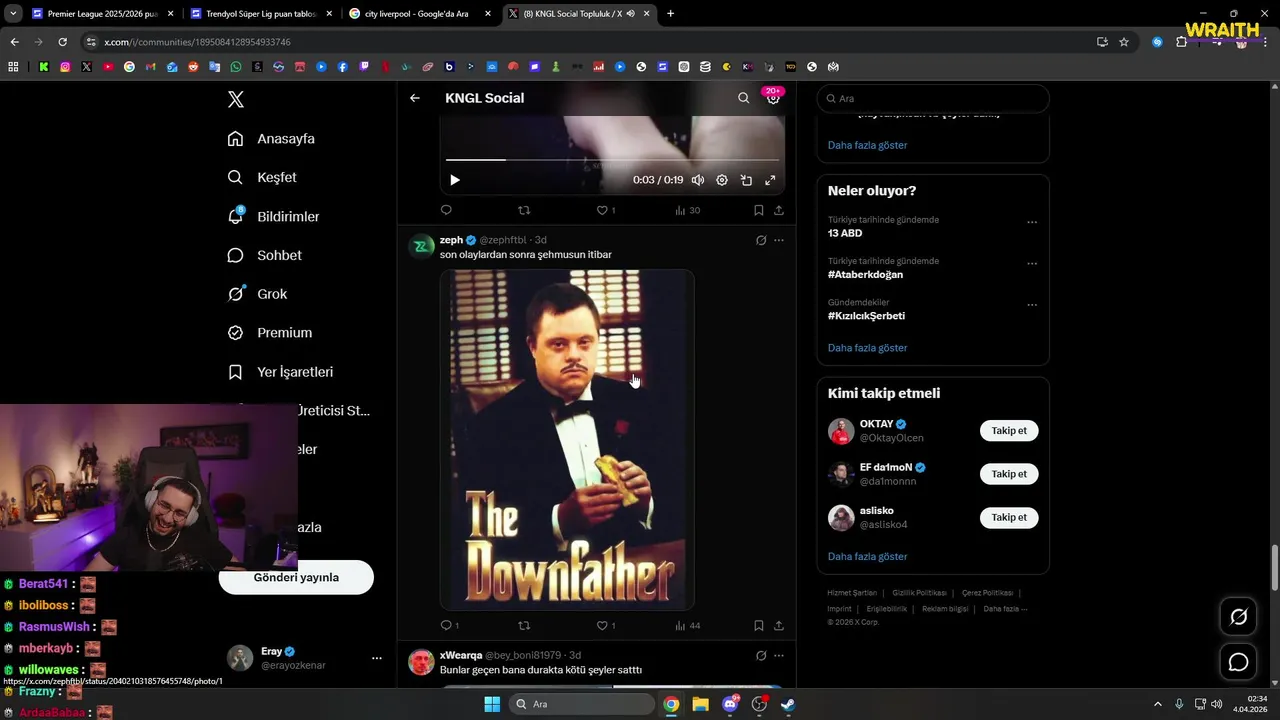
Task: Click the Ara search field on X
Action: (x=933, y=98)
